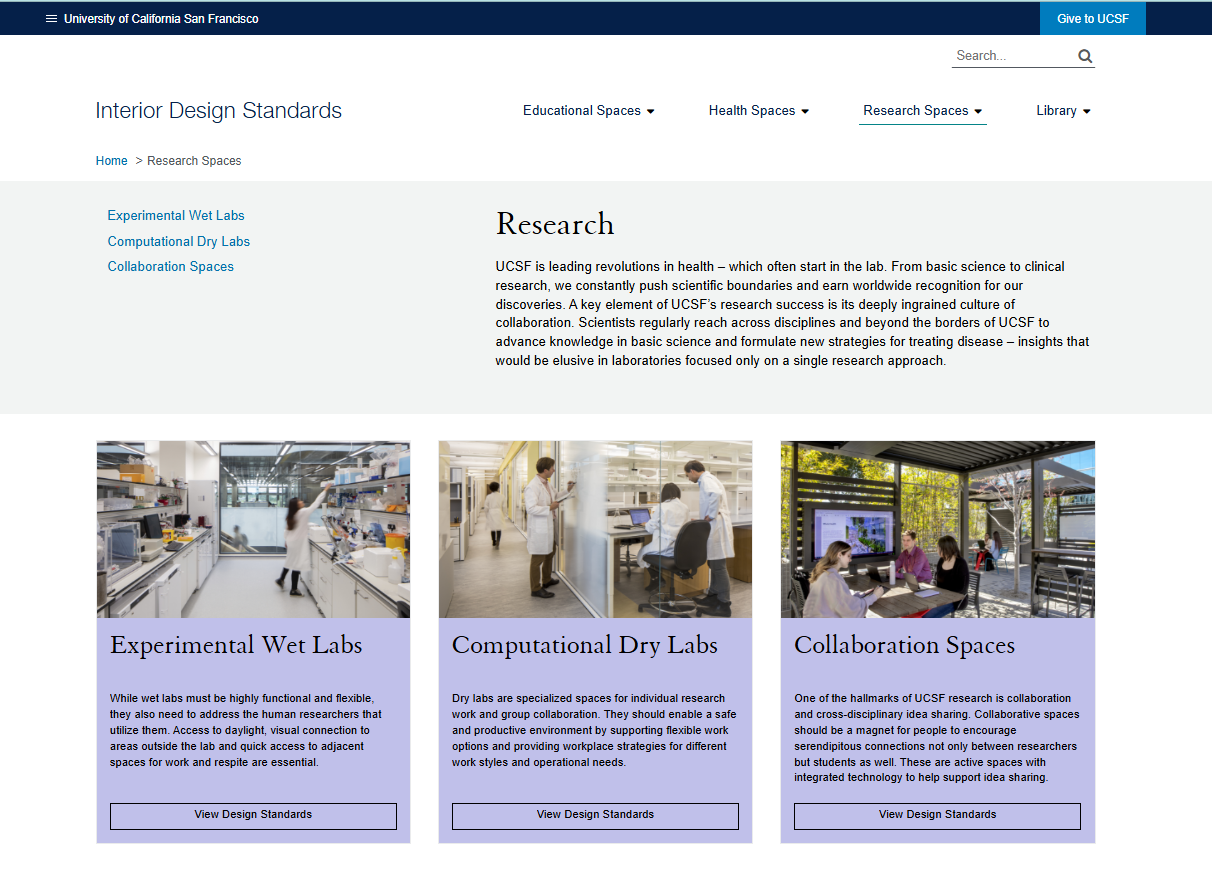Click the Computational Dry Labs card heading

click(x=585, y=645)
